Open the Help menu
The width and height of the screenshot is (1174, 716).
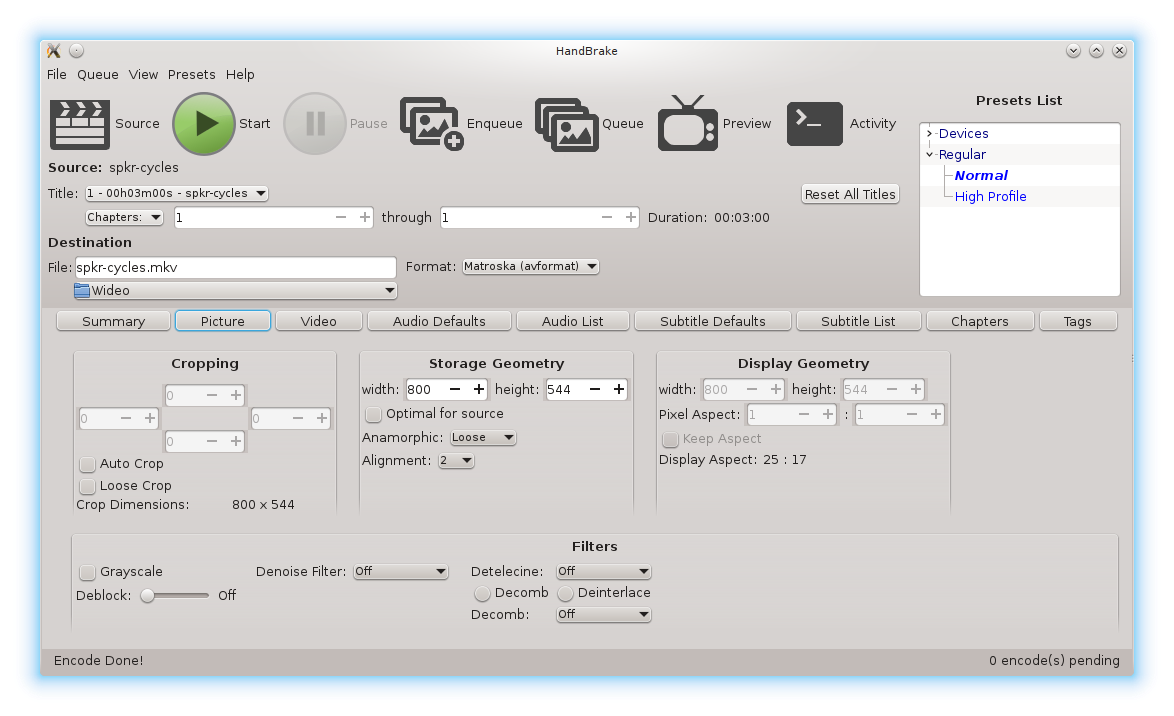(240, 74)
